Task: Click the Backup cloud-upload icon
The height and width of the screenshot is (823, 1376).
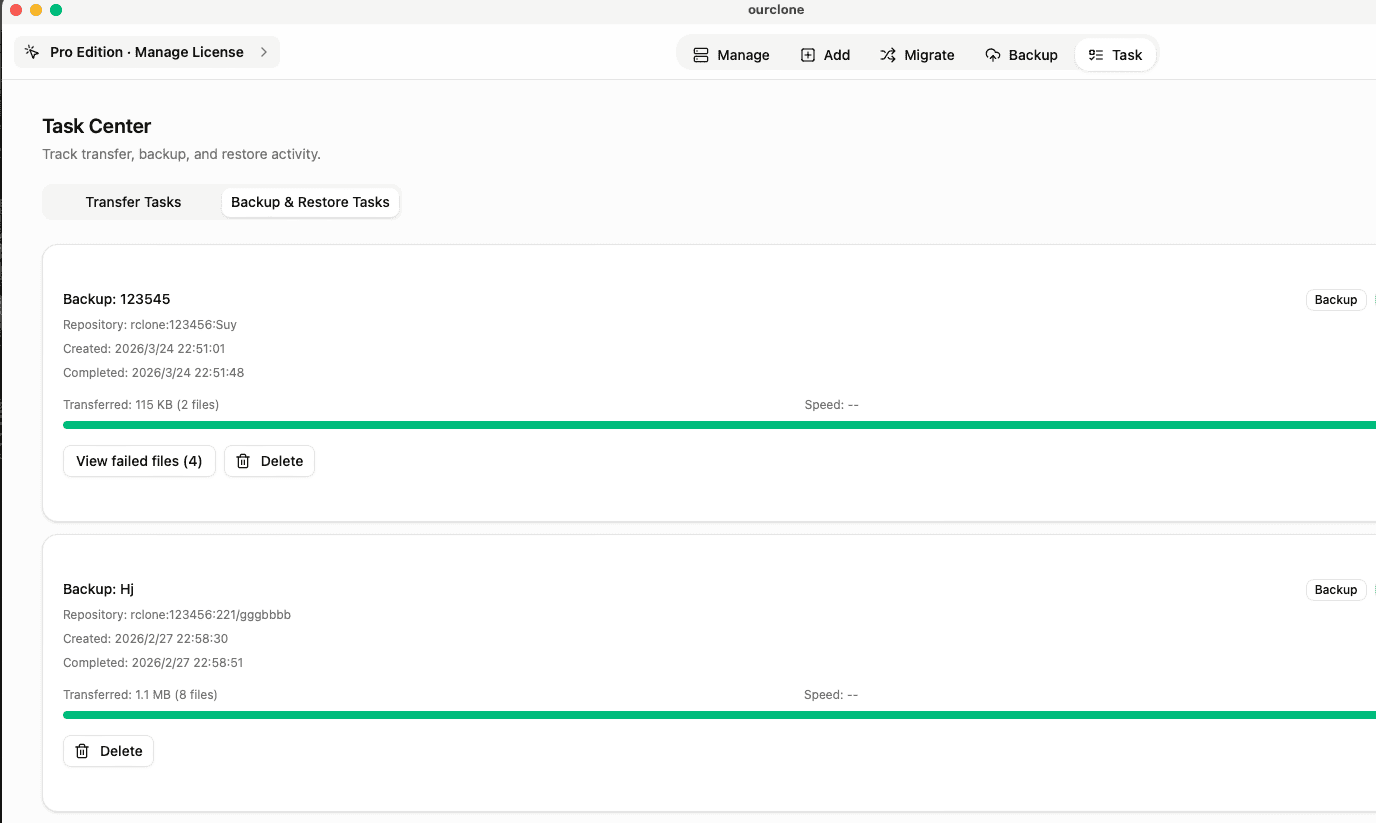Action: click(991, 55)
